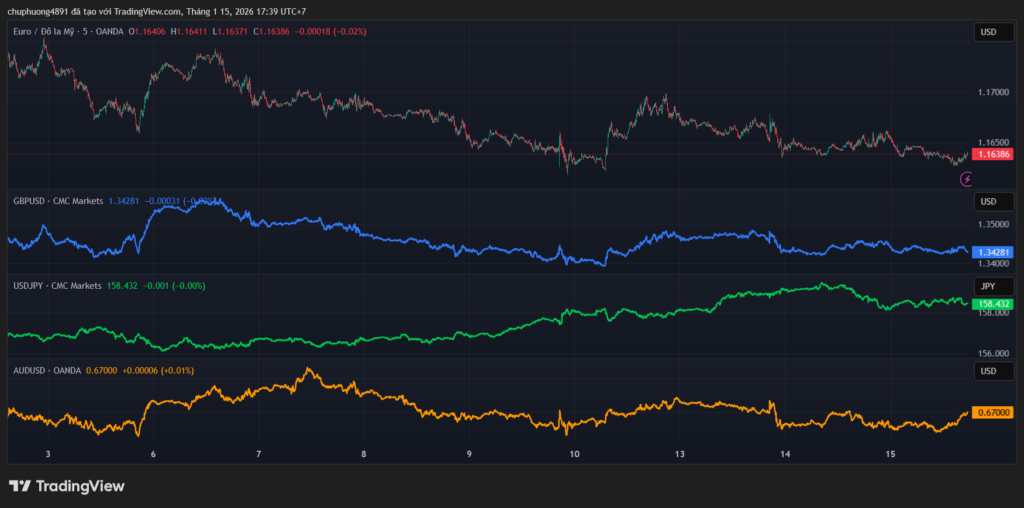Click date 13 on the time axis
This screenshot has height=508, width=1024.
(679, 454)
